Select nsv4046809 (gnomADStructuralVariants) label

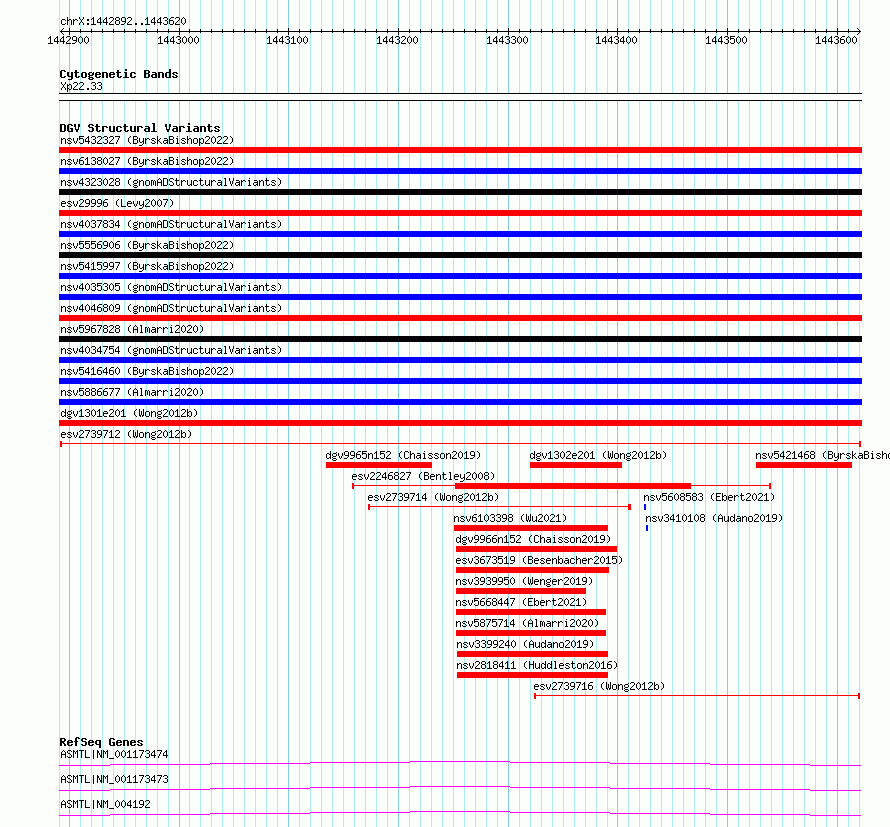171,308
